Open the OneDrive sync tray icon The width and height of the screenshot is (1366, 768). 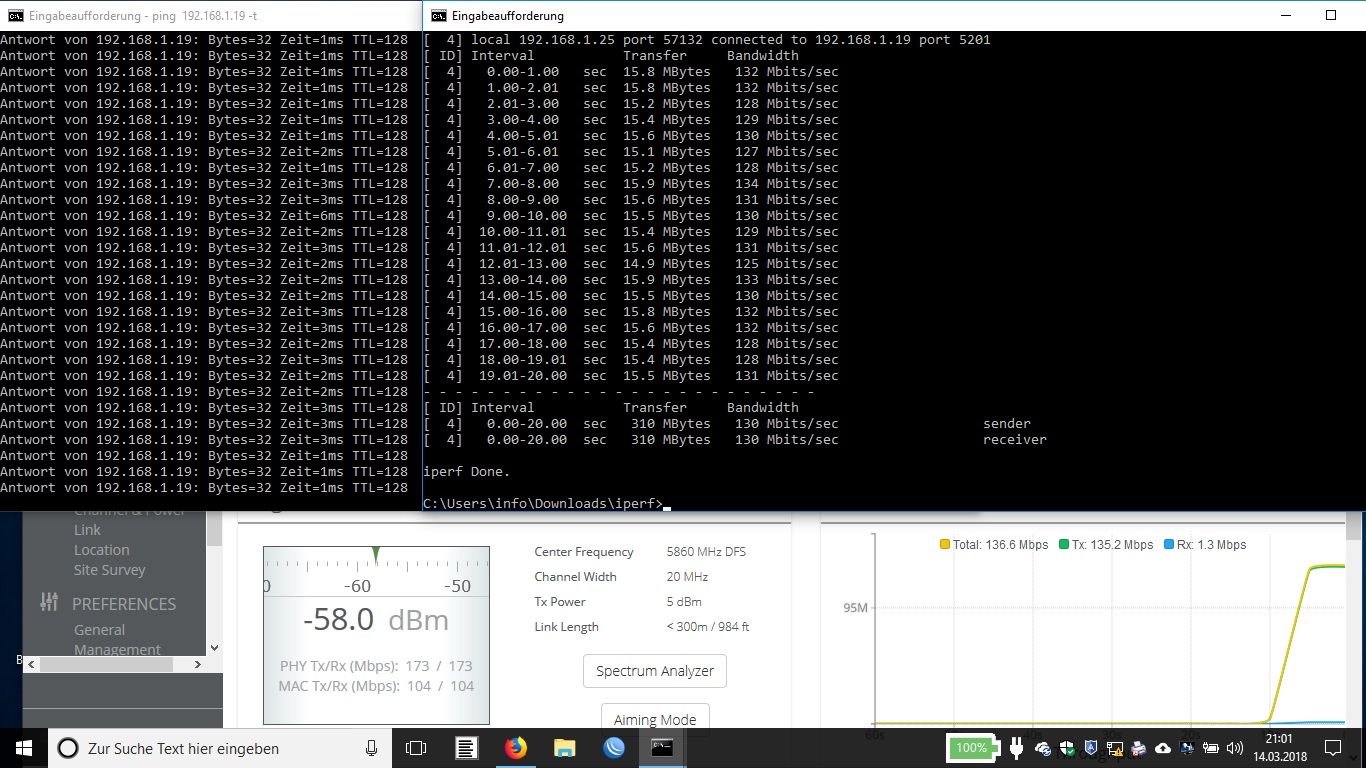pos(1043,748)
